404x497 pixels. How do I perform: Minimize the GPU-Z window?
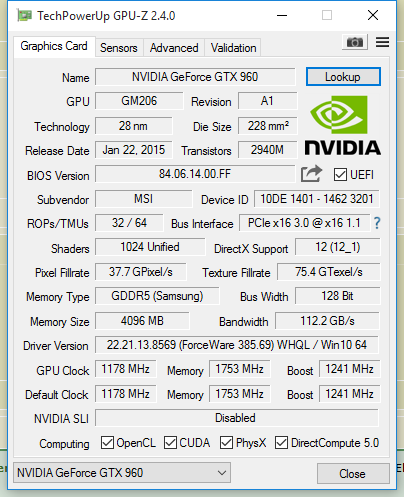pyautogui.click(x=282, y=15)
